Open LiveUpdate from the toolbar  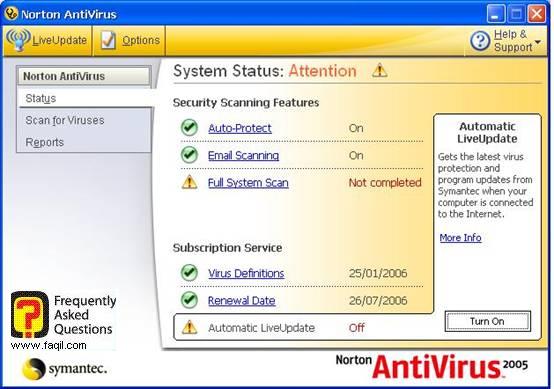pos(48,40)
